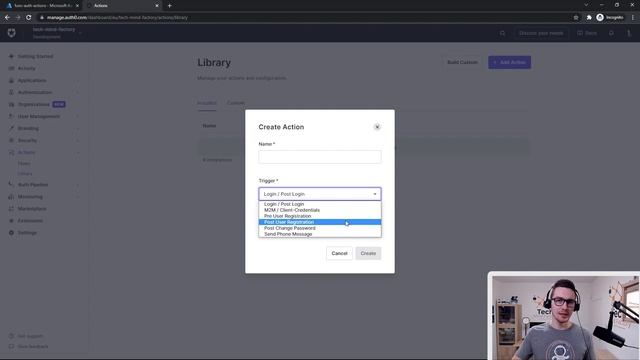
Task: Click the search icon in Auth0 header
Action: tap(502, 33)
